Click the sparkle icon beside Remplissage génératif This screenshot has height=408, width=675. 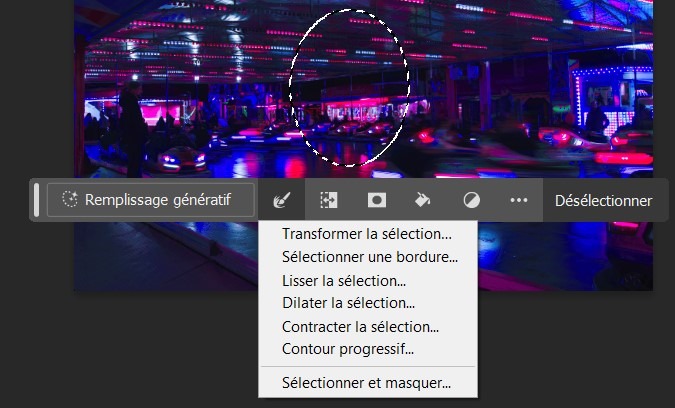coord(69,200)
